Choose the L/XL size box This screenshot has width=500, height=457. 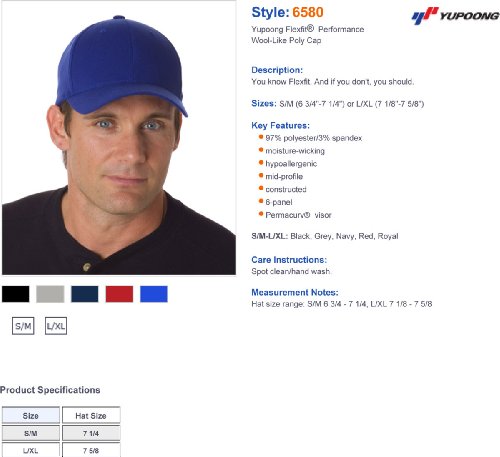pyautogui.click(x=56, y=326)
